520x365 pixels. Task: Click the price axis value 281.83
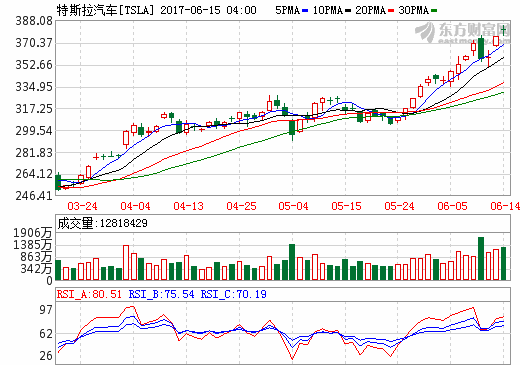tap(34, 153)
